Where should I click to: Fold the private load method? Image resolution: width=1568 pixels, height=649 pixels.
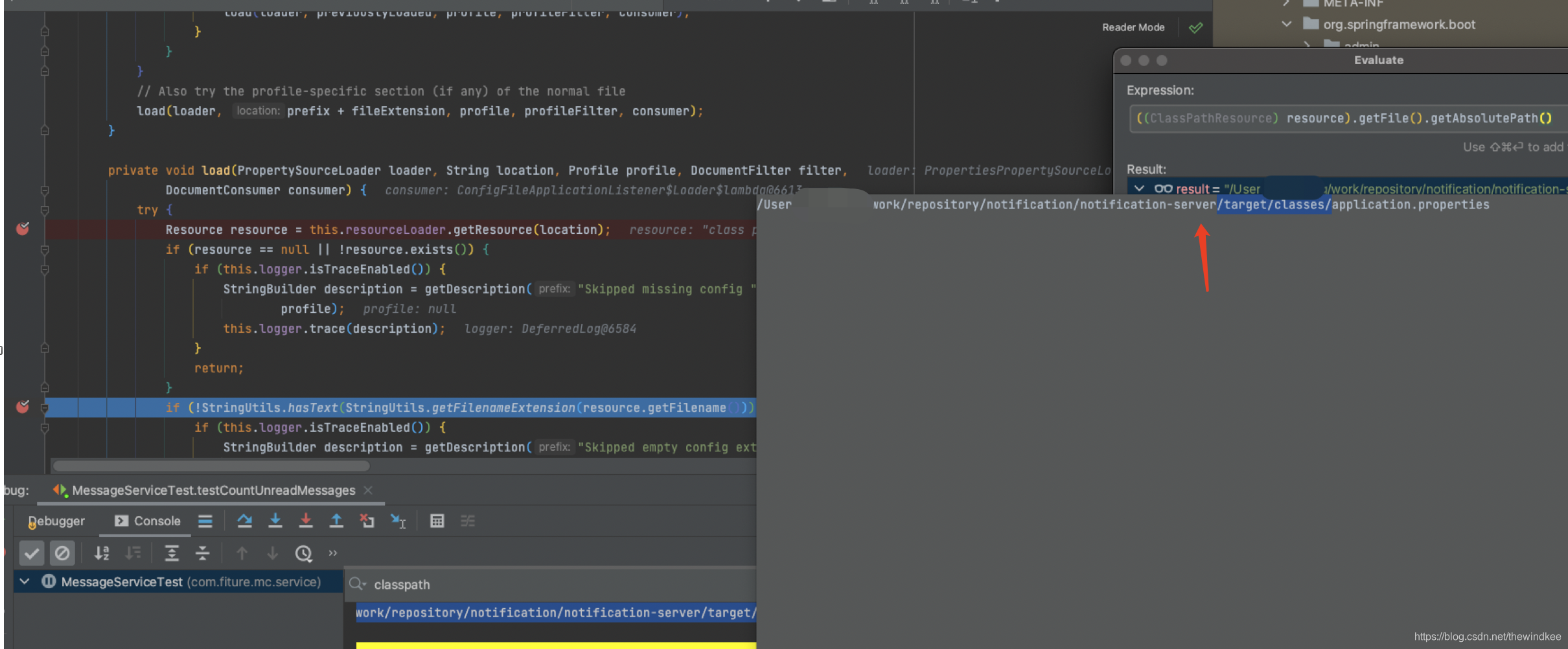coord(45,190)
